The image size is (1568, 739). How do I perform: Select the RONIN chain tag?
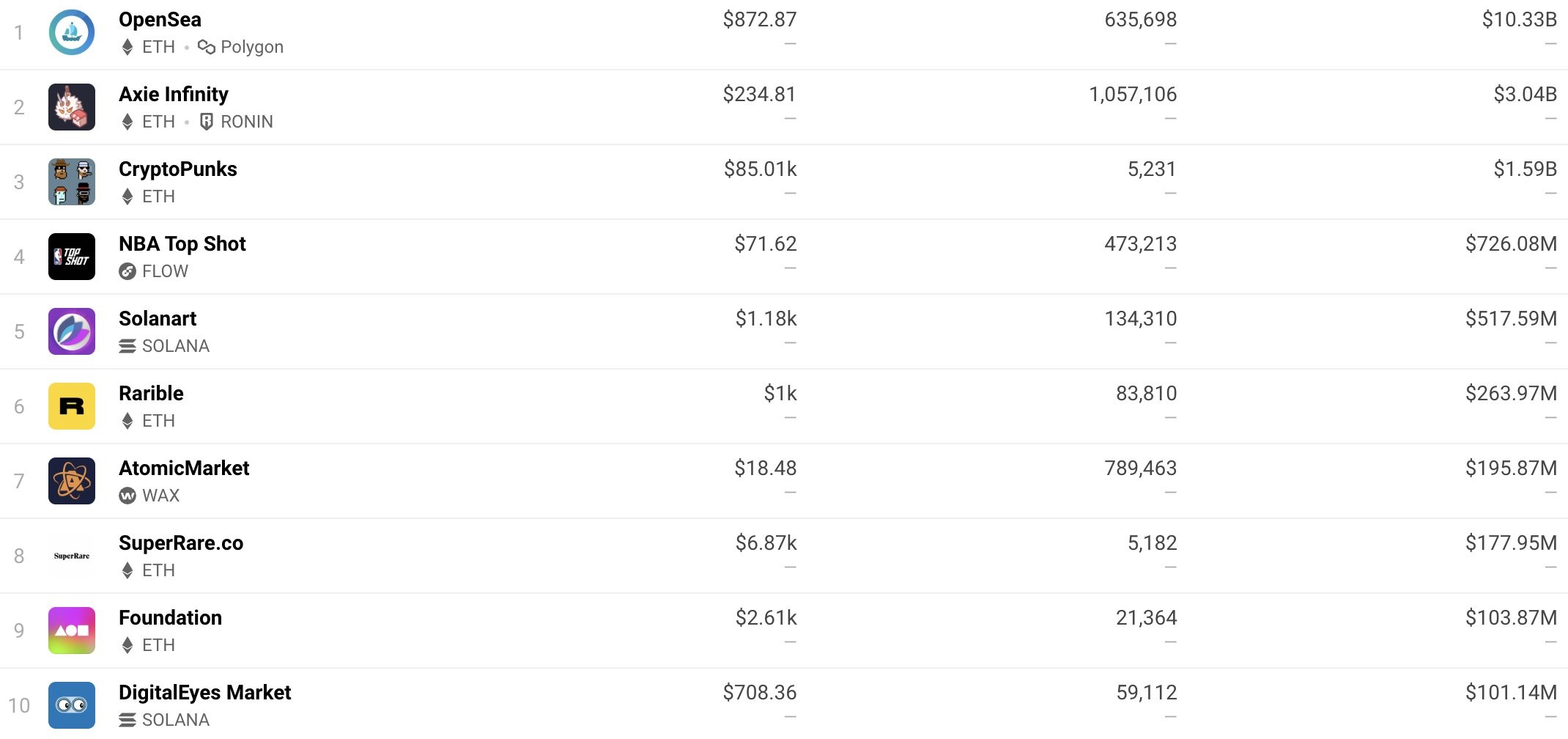tap(236, 122)
